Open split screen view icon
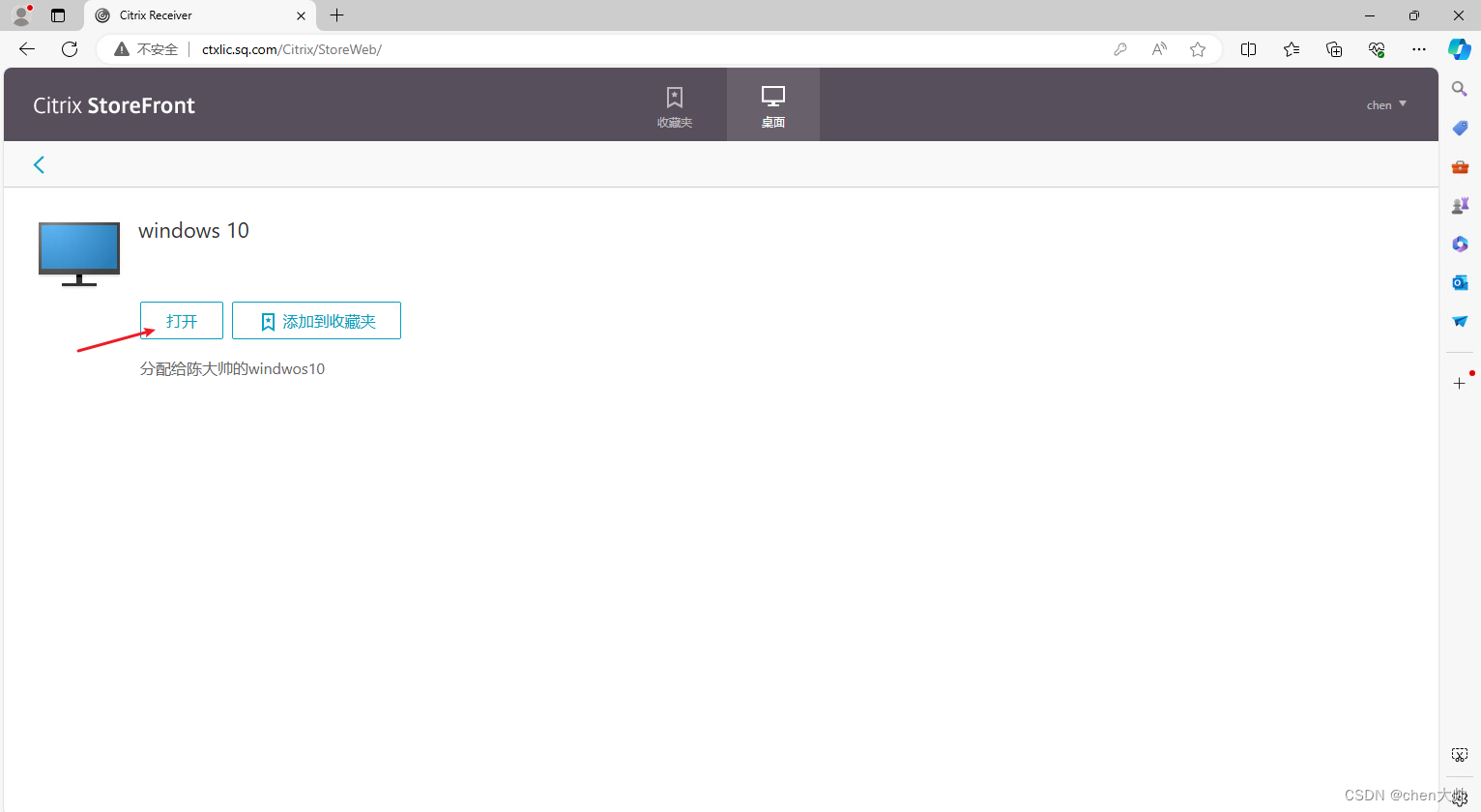The image size is (1481, 812). (1248, 49)
